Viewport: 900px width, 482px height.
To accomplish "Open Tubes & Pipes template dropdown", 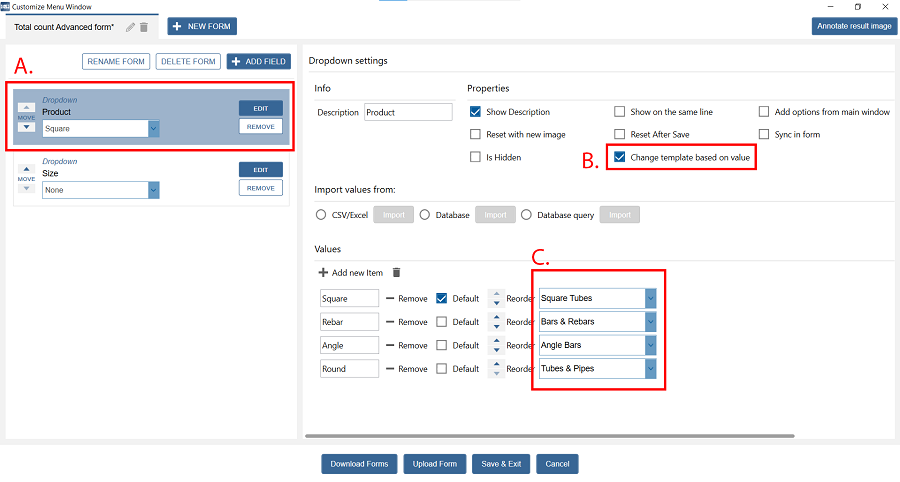I will click(651, 369).
